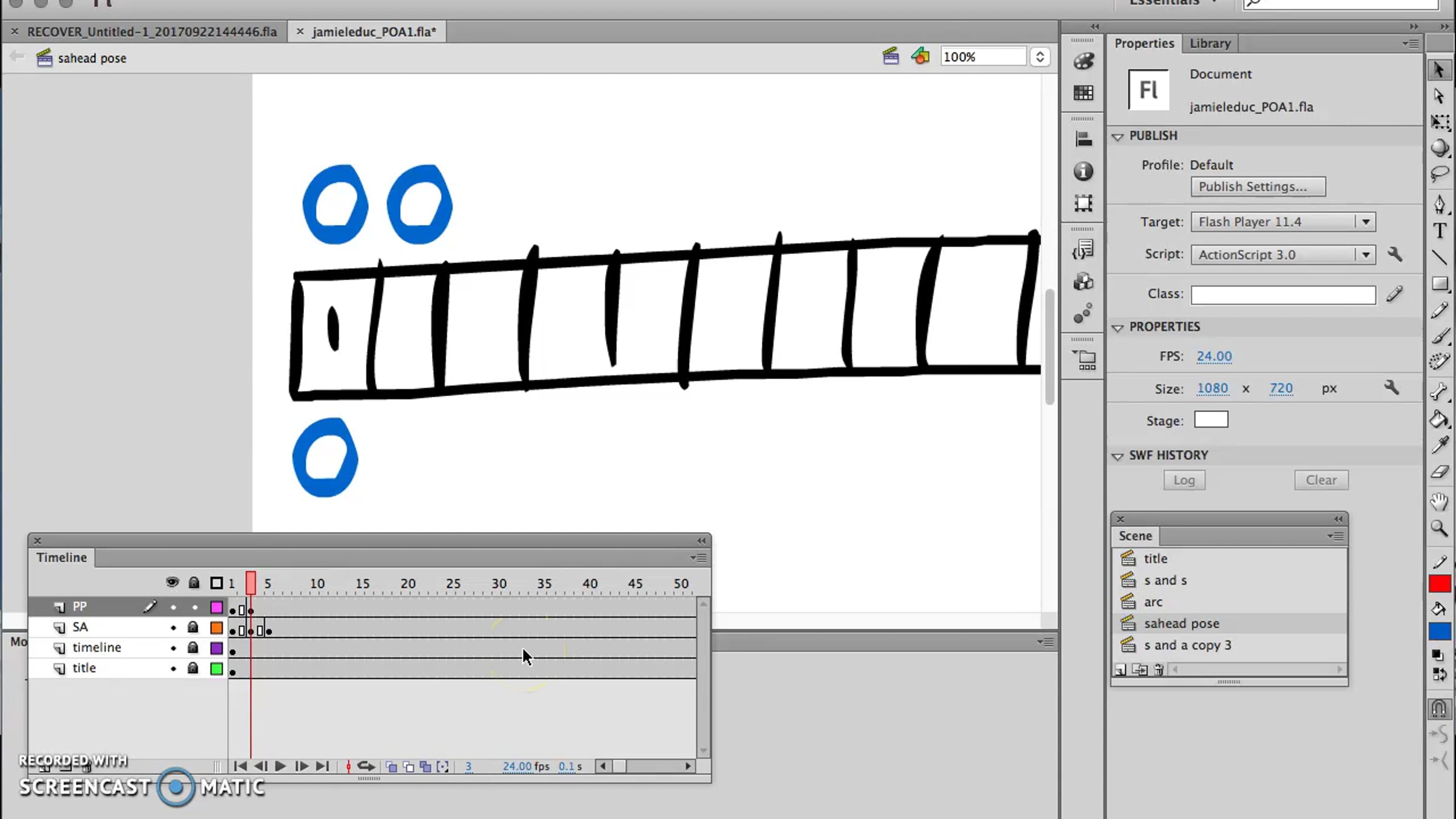
Task: Activate the Hand tool
Action: point(1440,501)
